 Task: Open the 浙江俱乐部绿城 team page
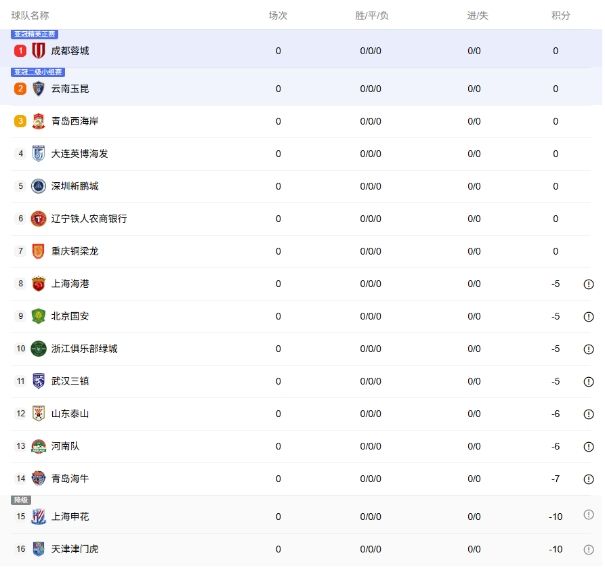(84, 349)
